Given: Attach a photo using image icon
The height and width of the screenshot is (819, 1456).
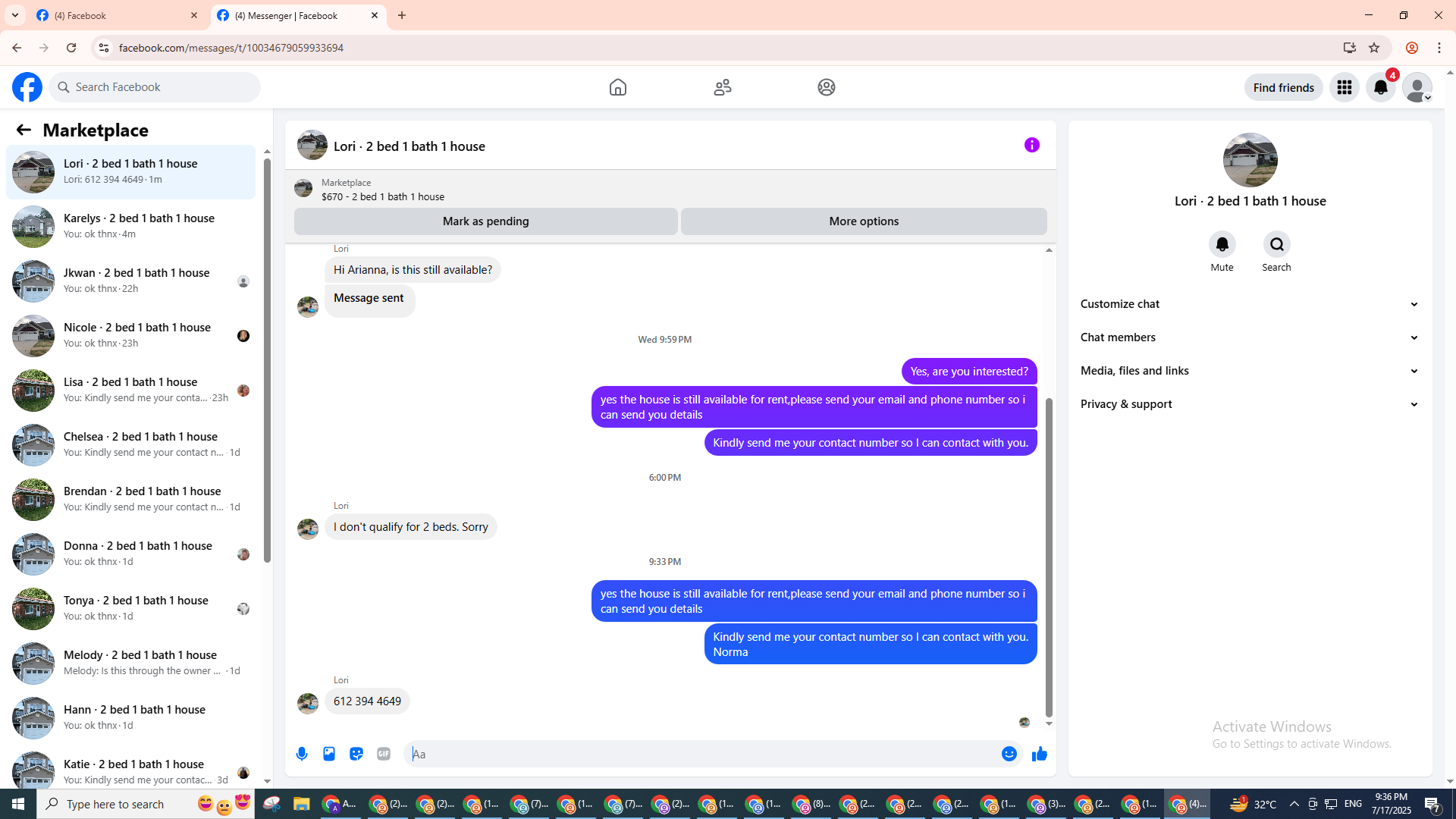Looking at the screenshot, I should click(x=329, y=754).
